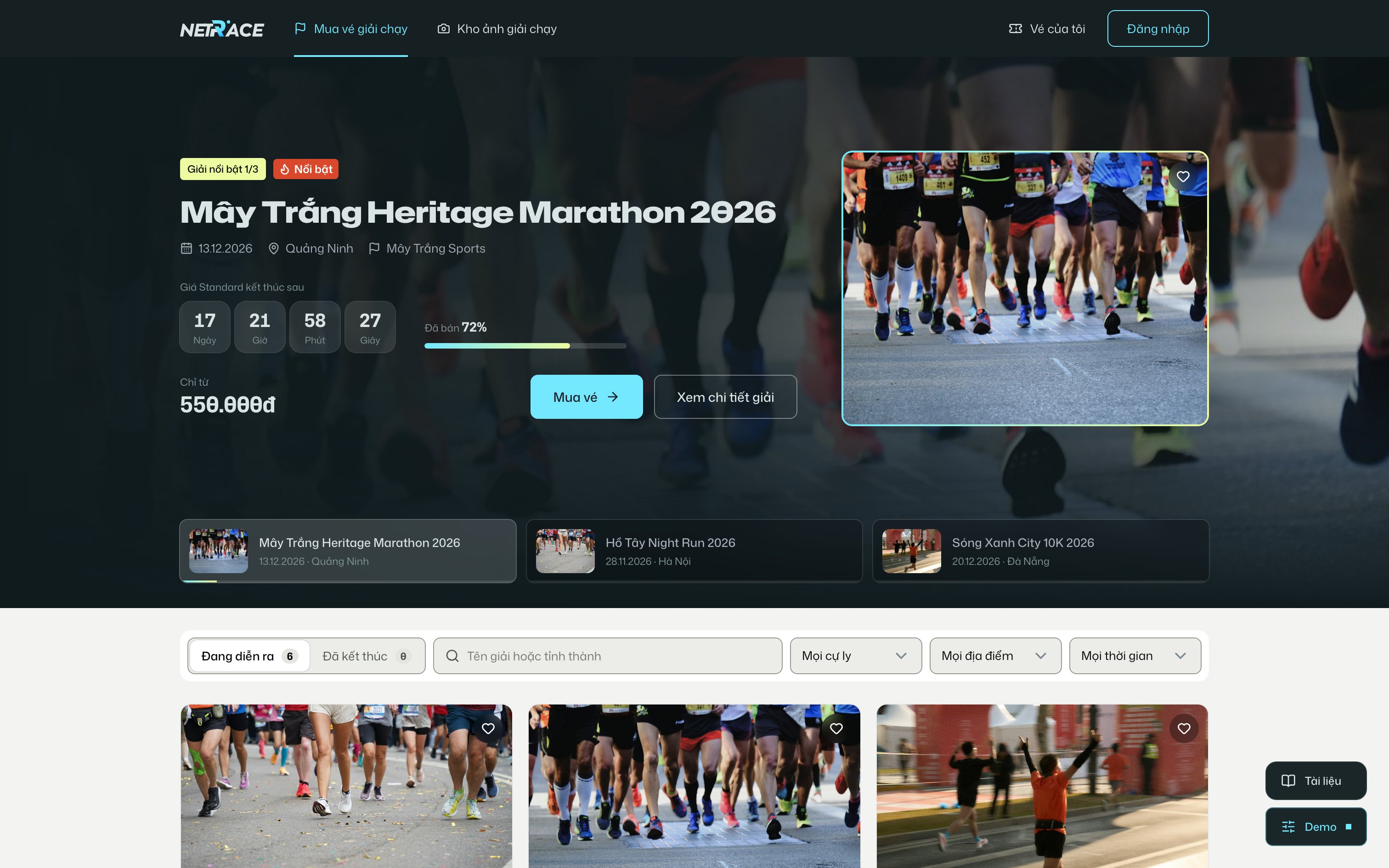Click the 550.000đ price text
The image size is (1389, 868).
228,405
